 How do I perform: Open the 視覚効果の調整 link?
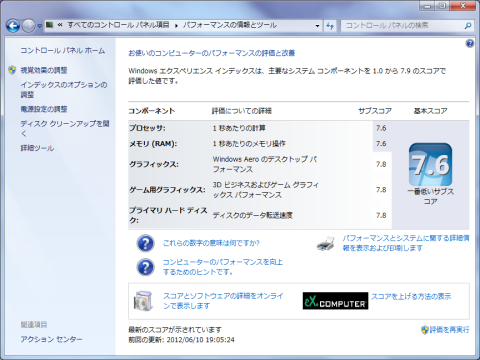[x=44, y=70]
